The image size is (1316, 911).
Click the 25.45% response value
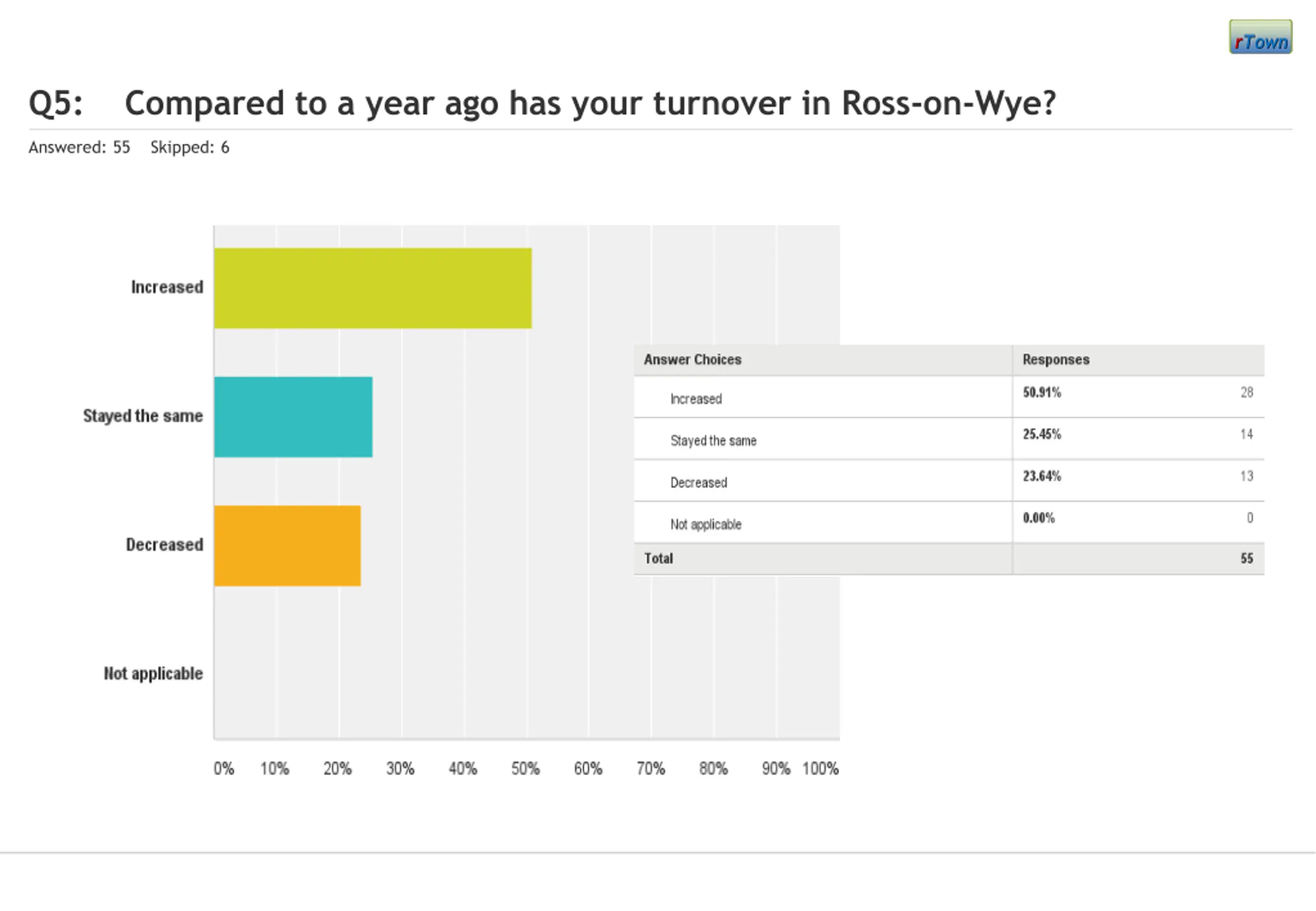[x=1041, y=434]
